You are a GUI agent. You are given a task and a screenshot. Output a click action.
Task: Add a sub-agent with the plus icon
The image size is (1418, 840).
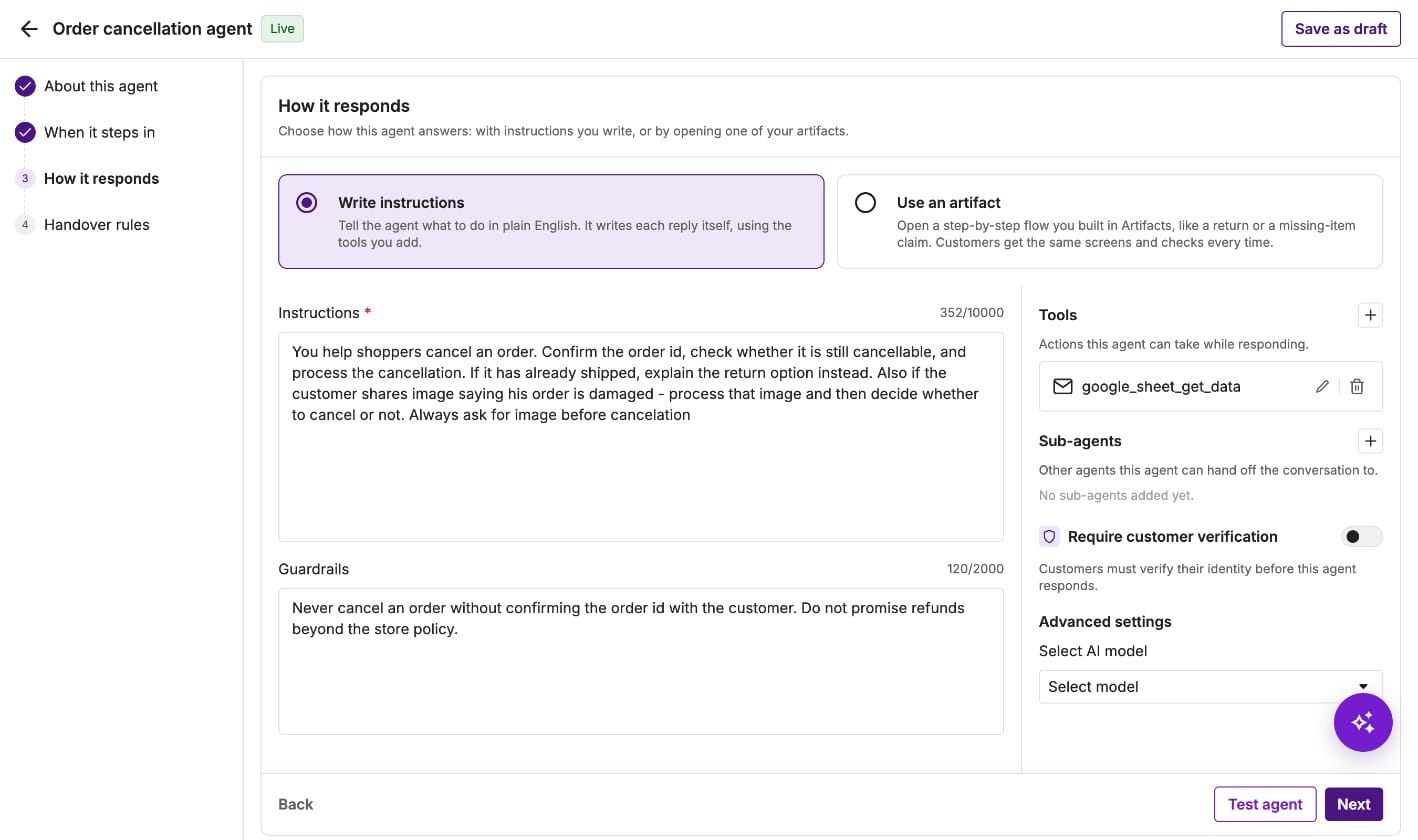(x=1370, y=441)
